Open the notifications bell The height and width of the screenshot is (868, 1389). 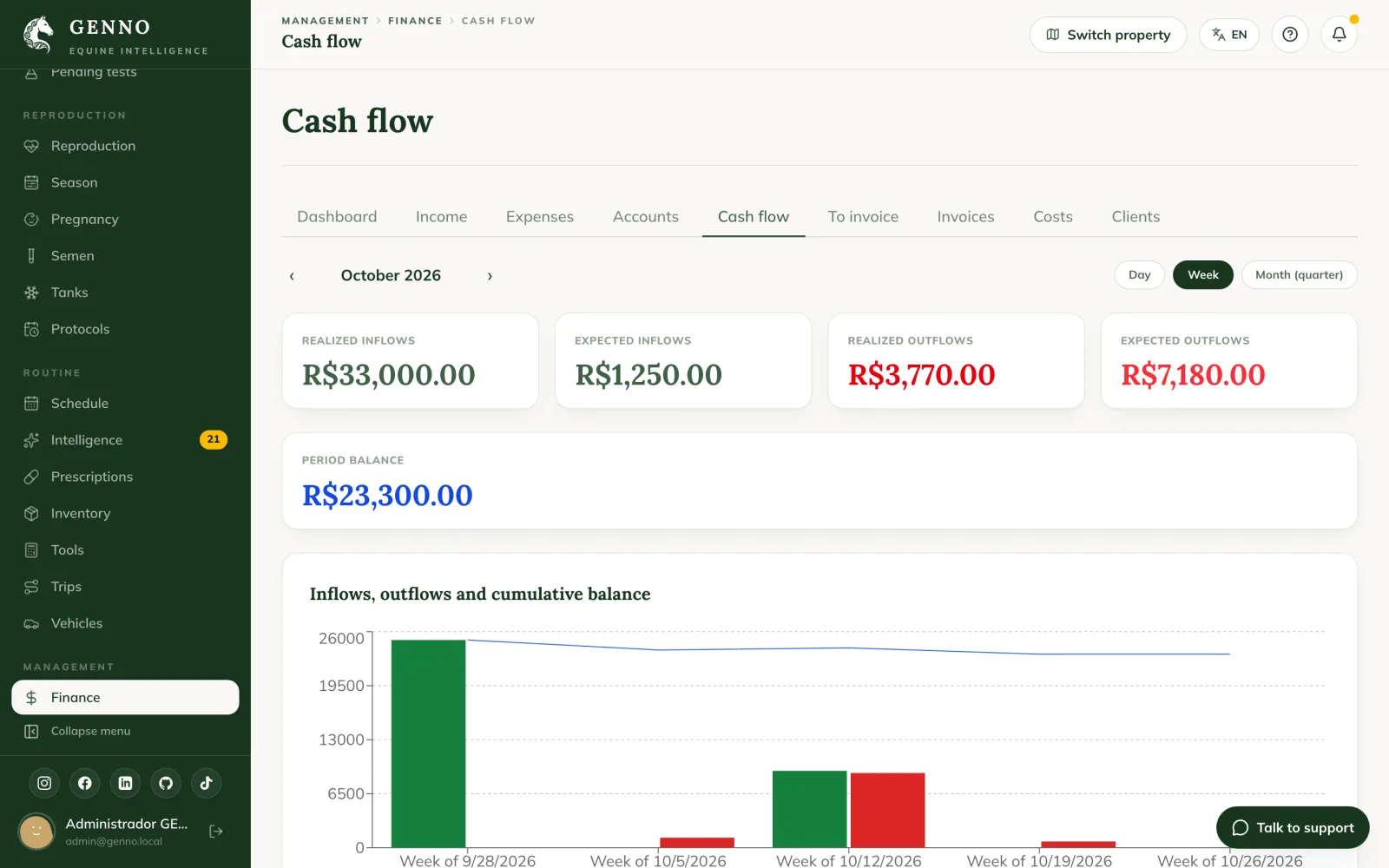(x=1339, y=35)
